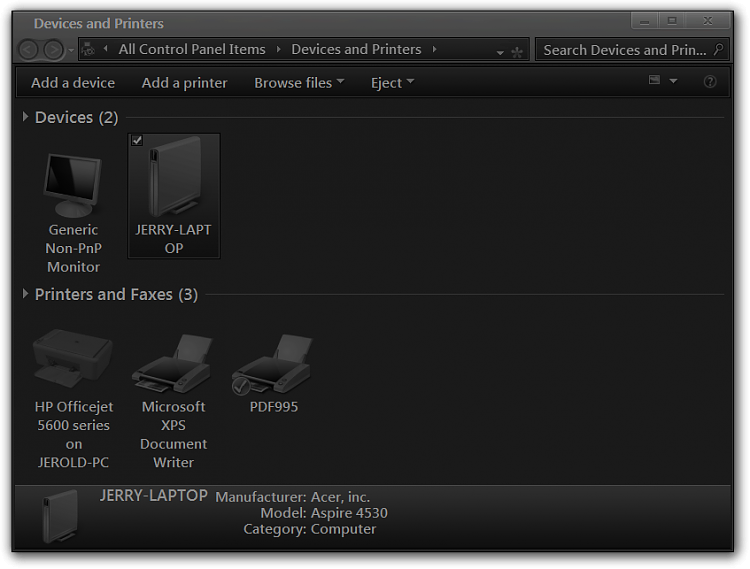
Task: Open the help question mark icon
Action: (710, 82)
